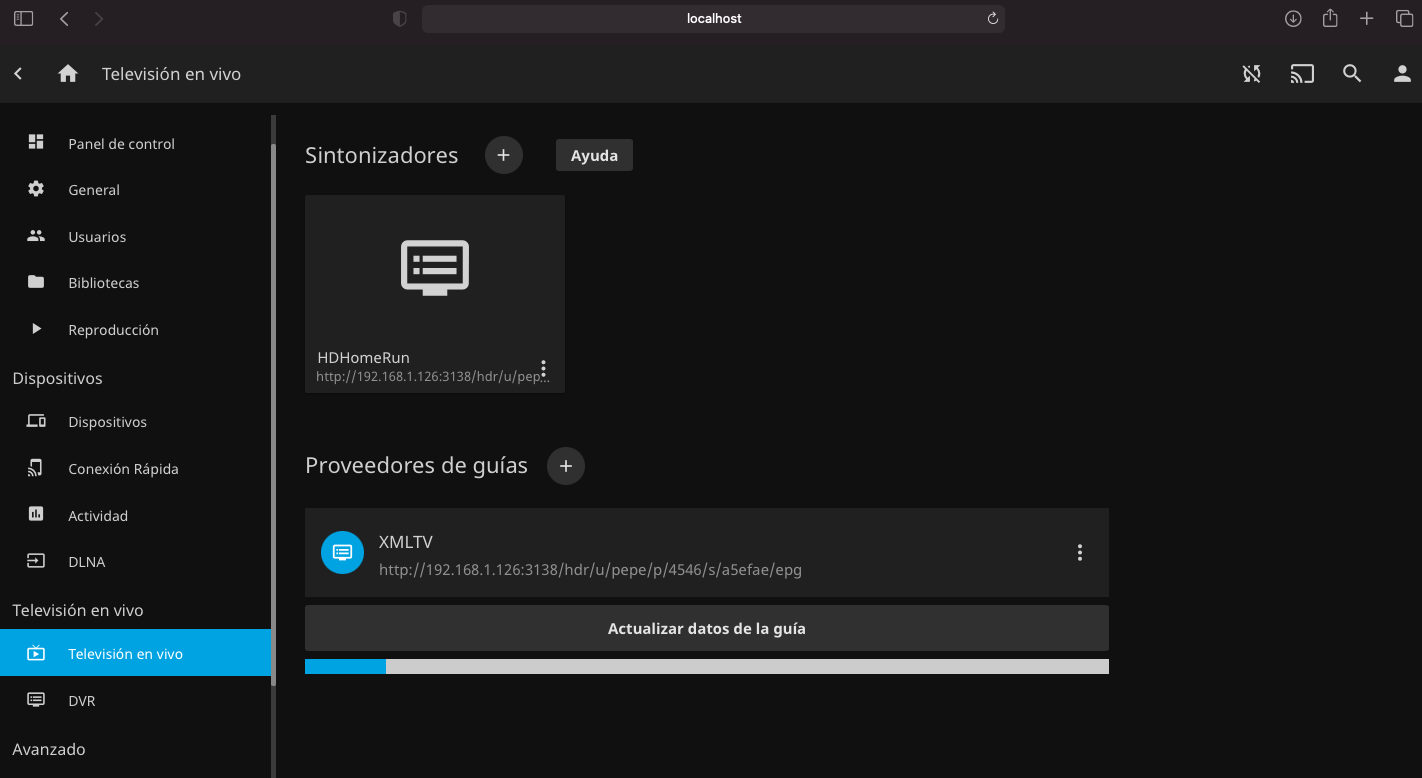Click the Ayuda button
The image size is (1422, 778).
[594, 156]
